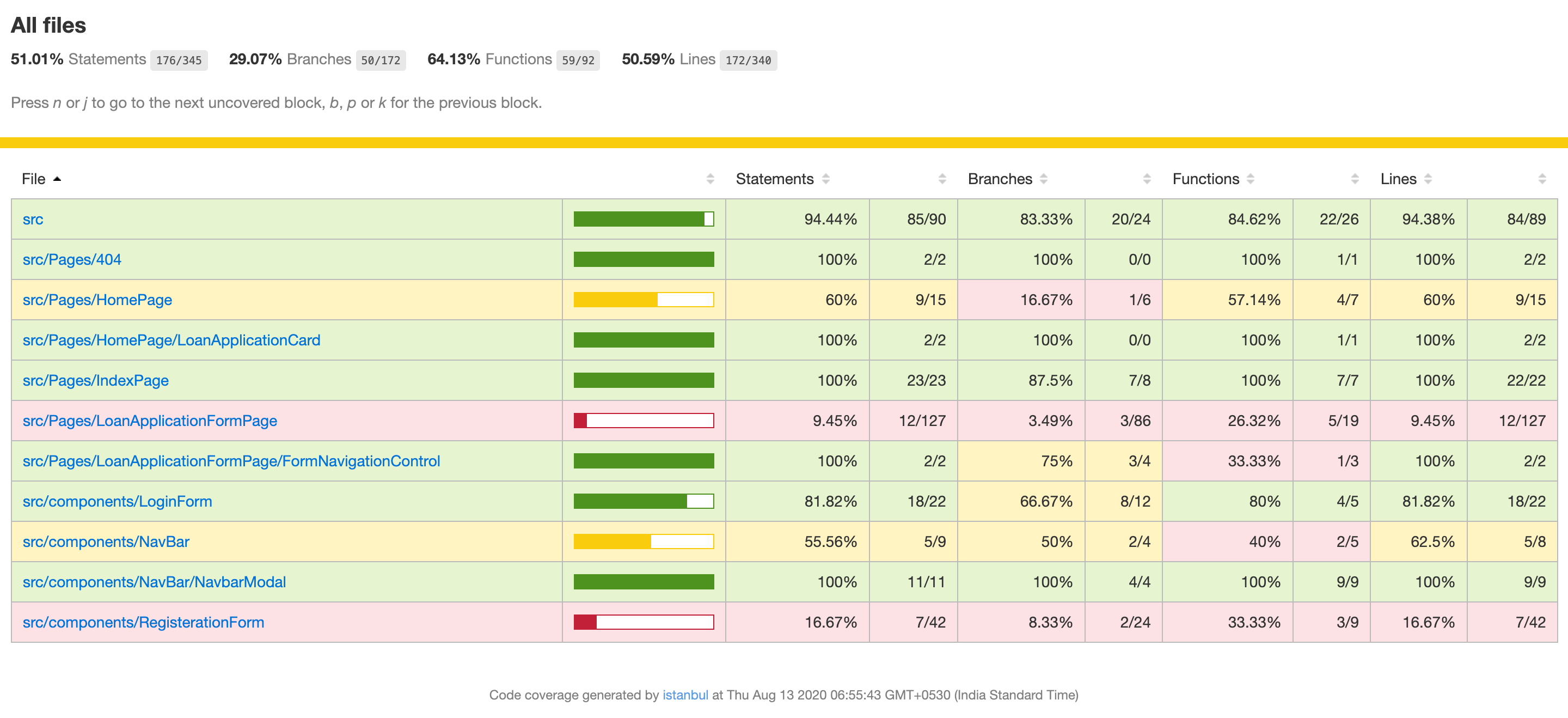1568x718 pixels.
Task: Open FormNavigationControl folder link
Action: [231, 461]
